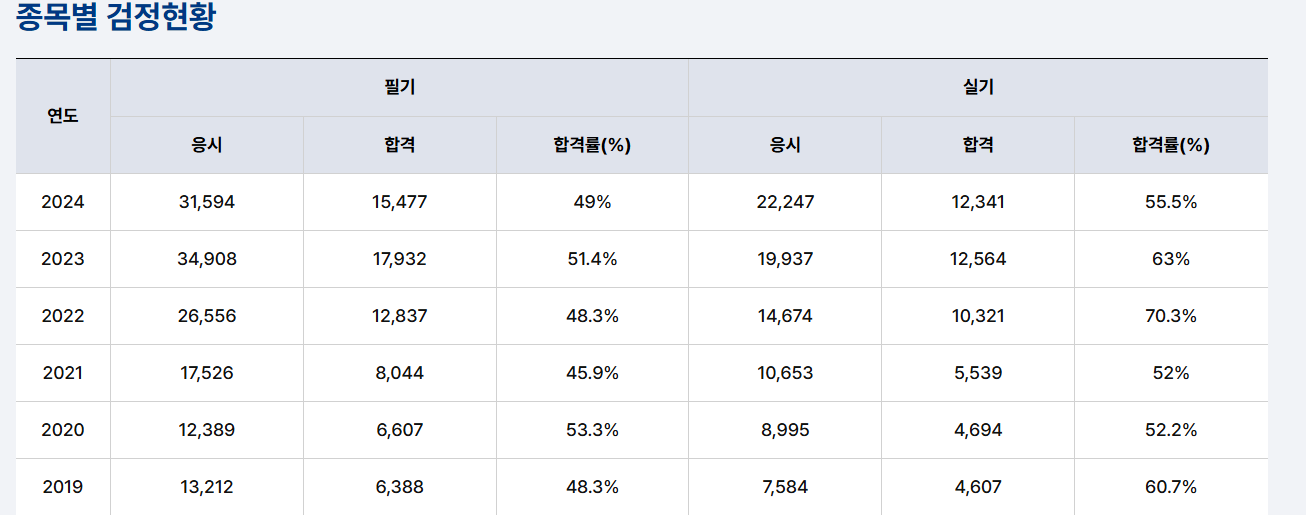Select value 34,908 in 2023 row
1306x515 pixels.
[x=207, y=259]
